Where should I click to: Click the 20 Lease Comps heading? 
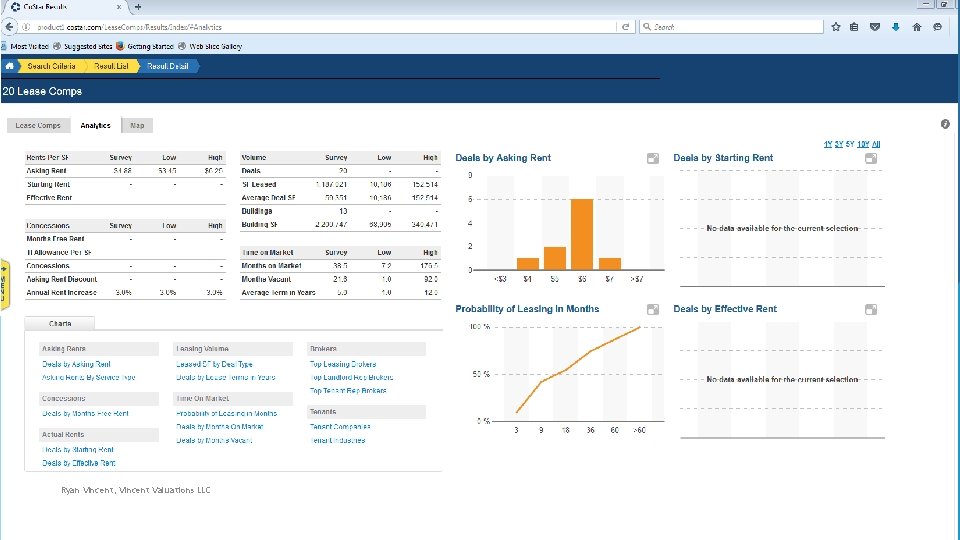42,91
